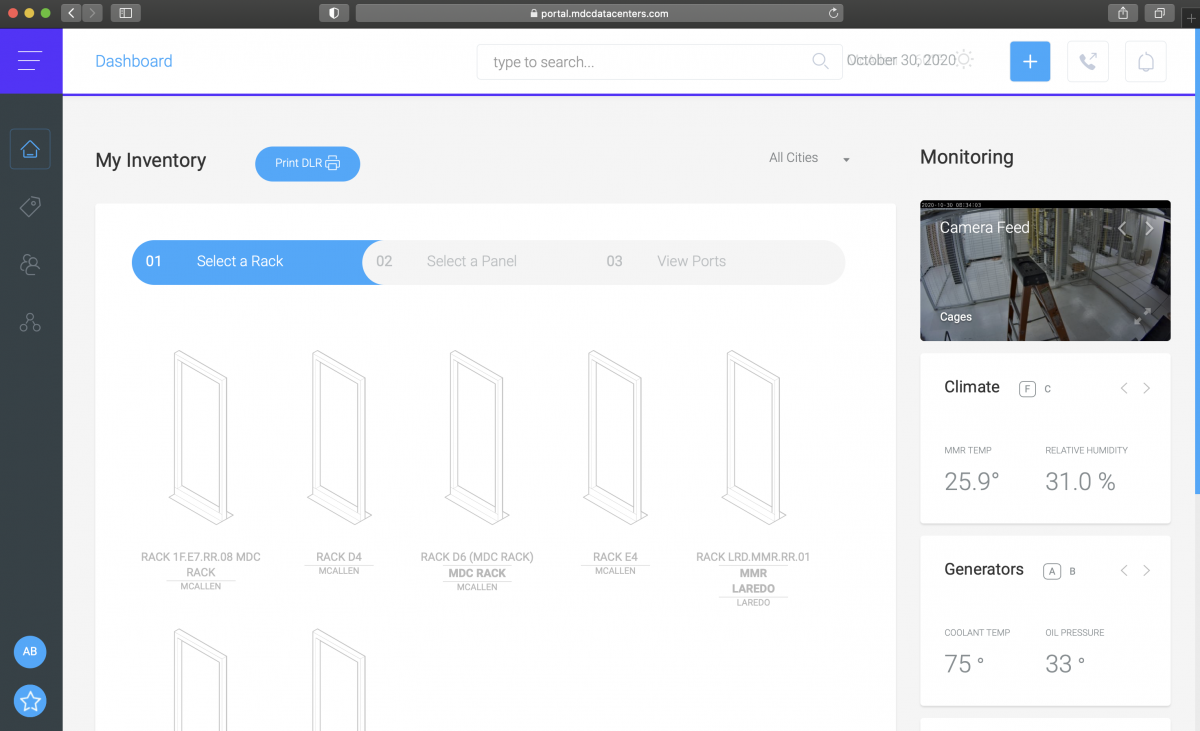Go to next Climate reading
This screenshot has height=731, width=1200.
[x=1146, y=388]
